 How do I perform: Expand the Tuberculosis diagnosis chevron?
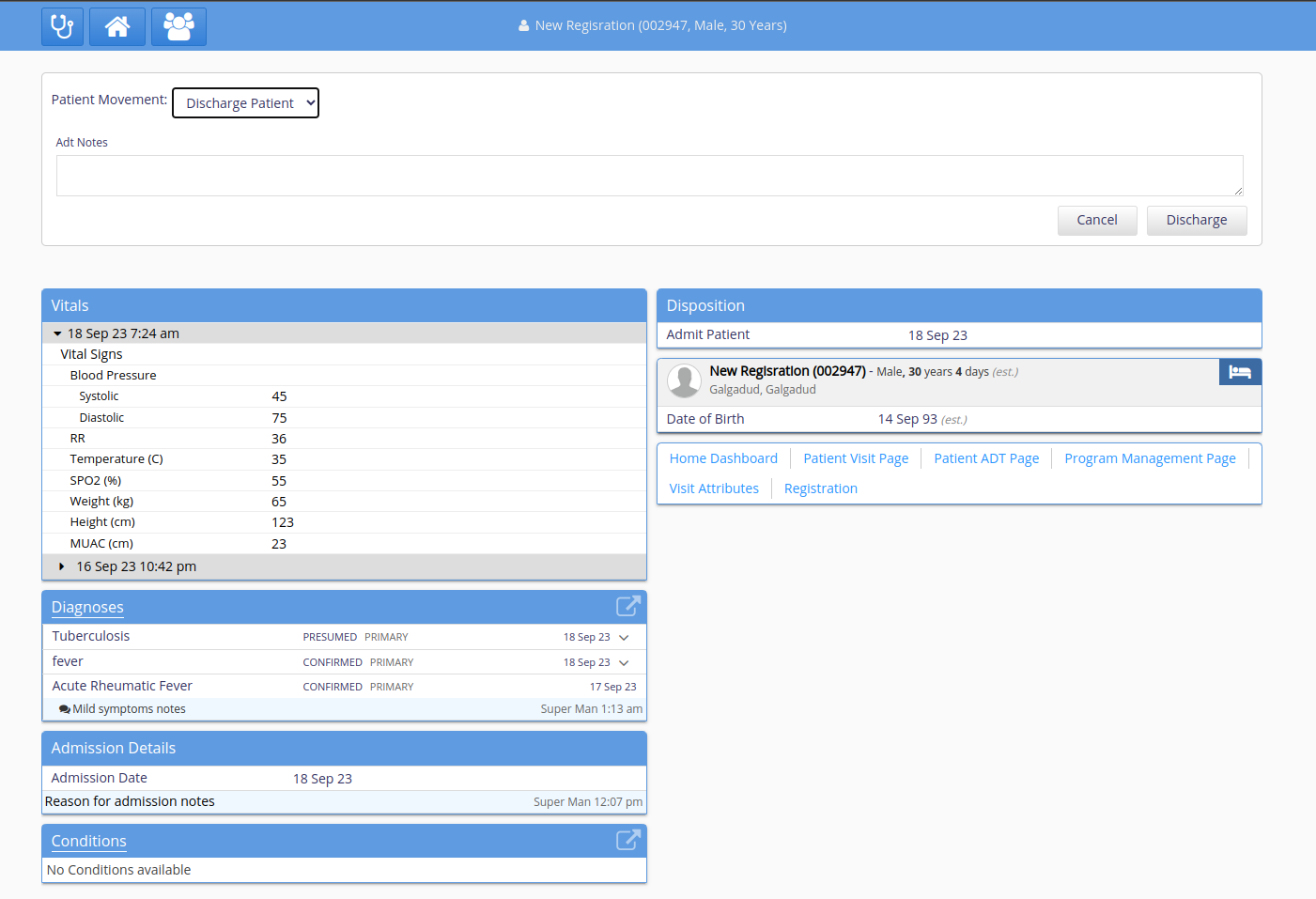624,638
